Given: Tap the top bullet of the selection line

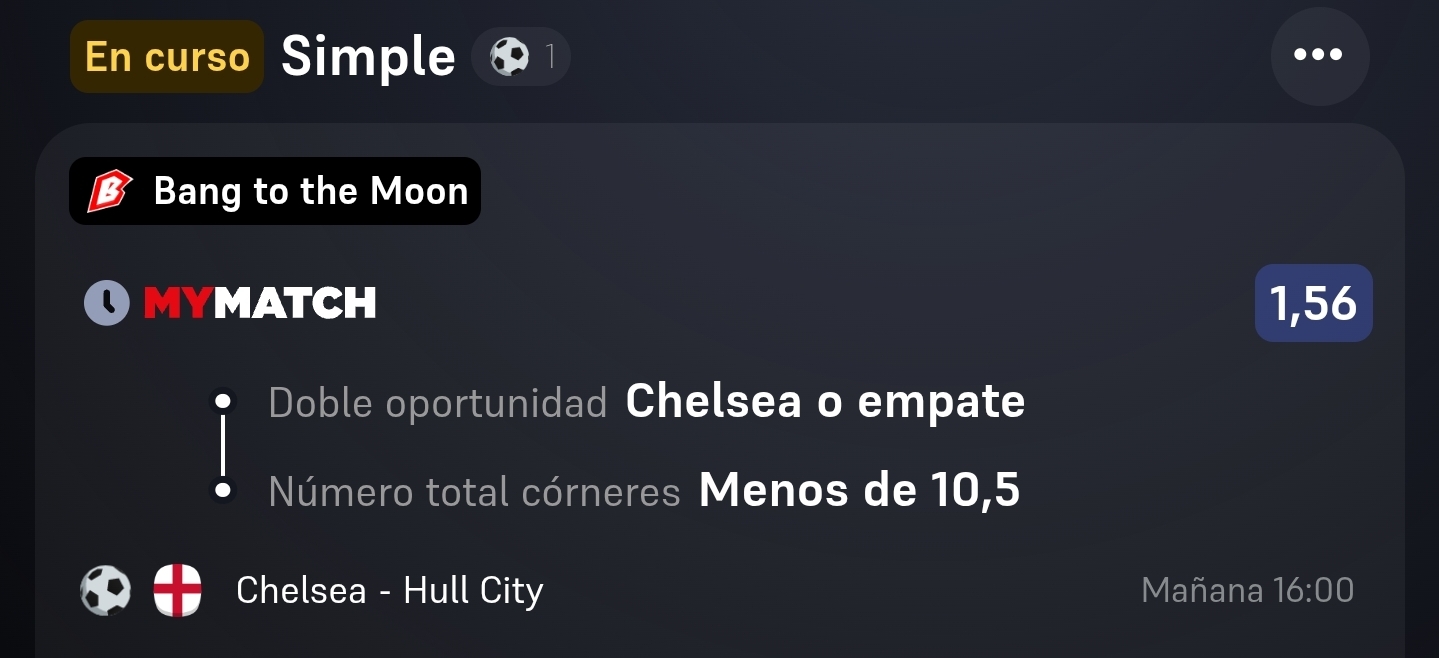Looking at the screenshot, I should [x=223, y=402].
